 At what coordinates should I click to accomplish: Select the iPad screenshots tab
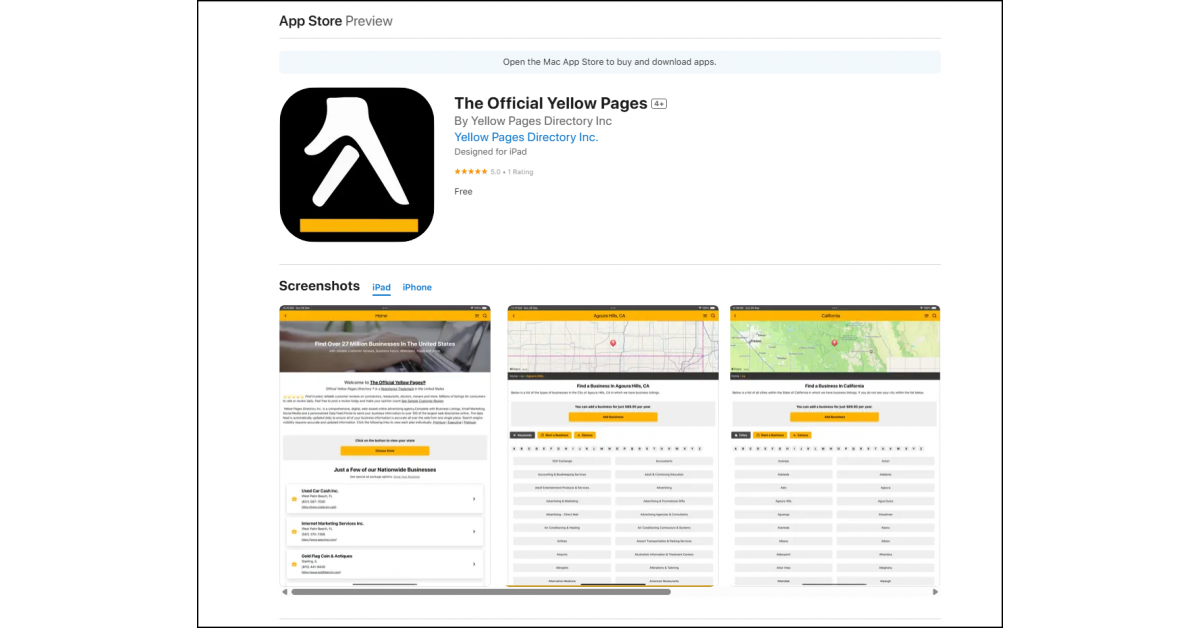point(381,287)
